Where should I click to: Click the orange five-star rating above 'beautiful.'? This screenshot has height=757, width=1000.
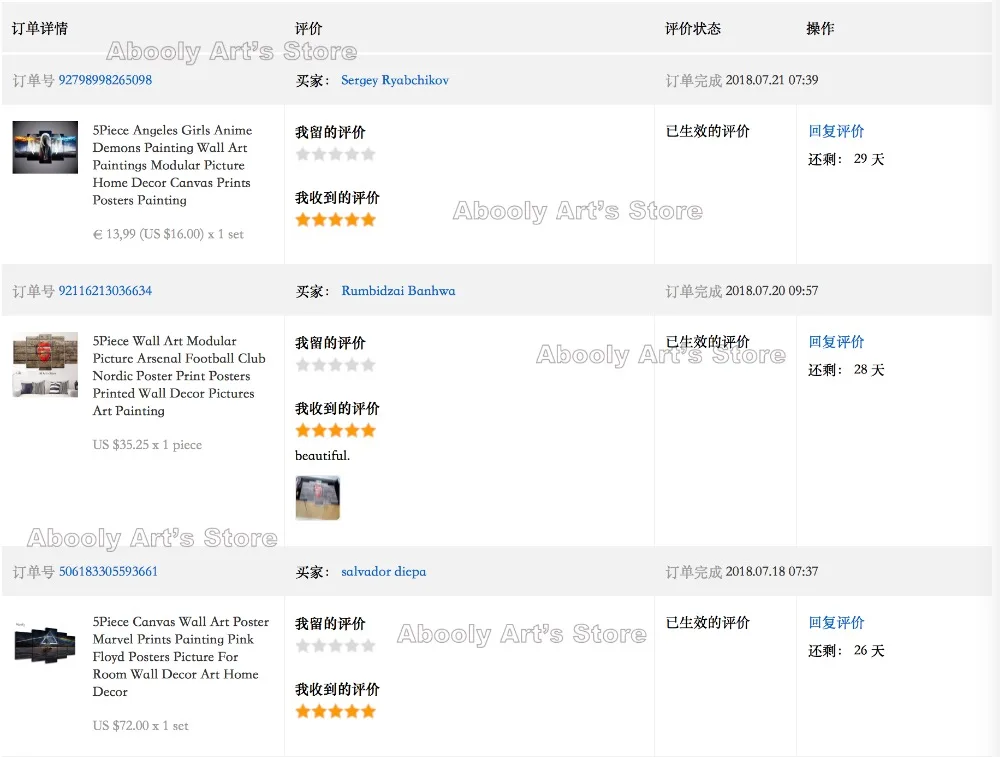pos(335,431)
